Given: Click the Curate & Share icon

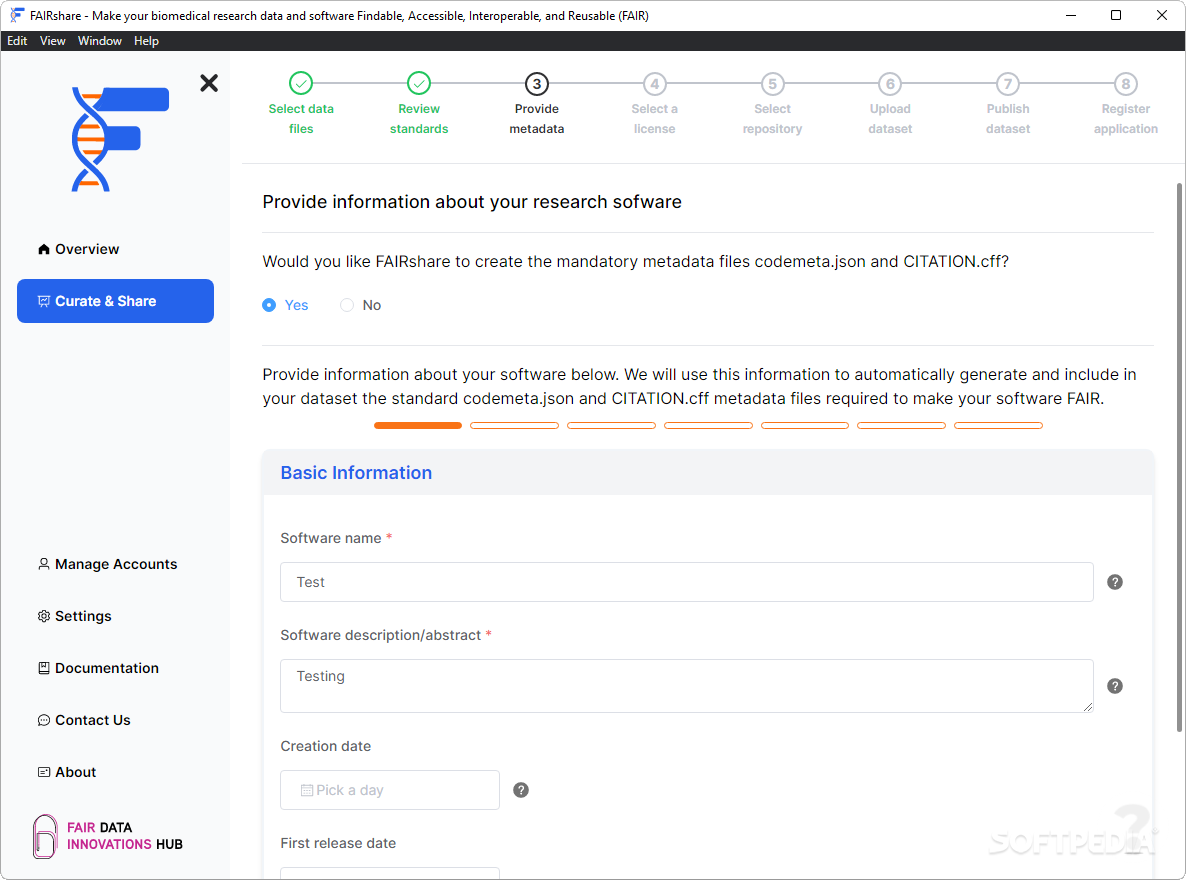Looking at the screenshot, I should pos(44,301).
